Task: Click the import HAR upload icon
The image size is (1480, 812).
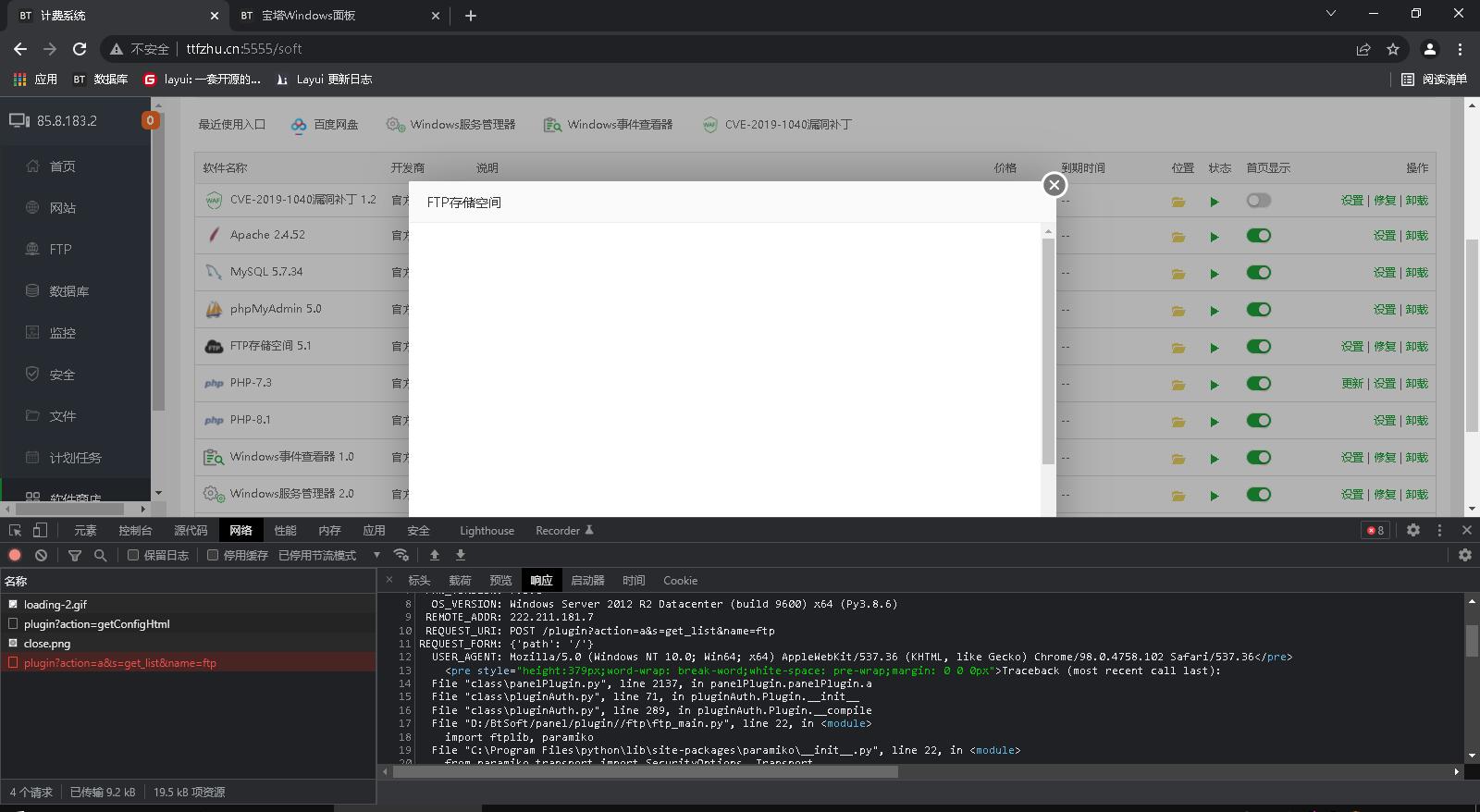Action: click(x=435, y=555)
